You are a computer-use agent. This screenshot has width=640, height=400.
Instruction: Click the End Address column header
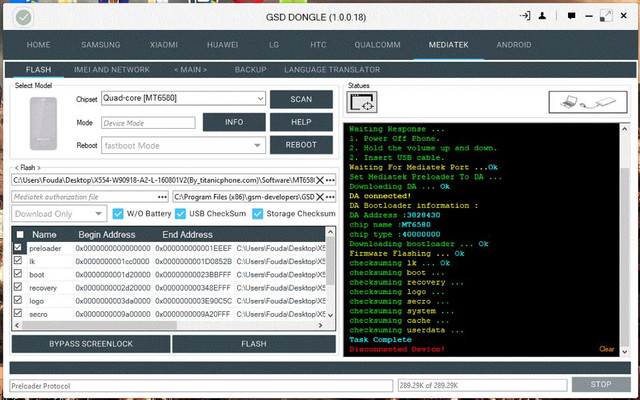tap(187, 235)
